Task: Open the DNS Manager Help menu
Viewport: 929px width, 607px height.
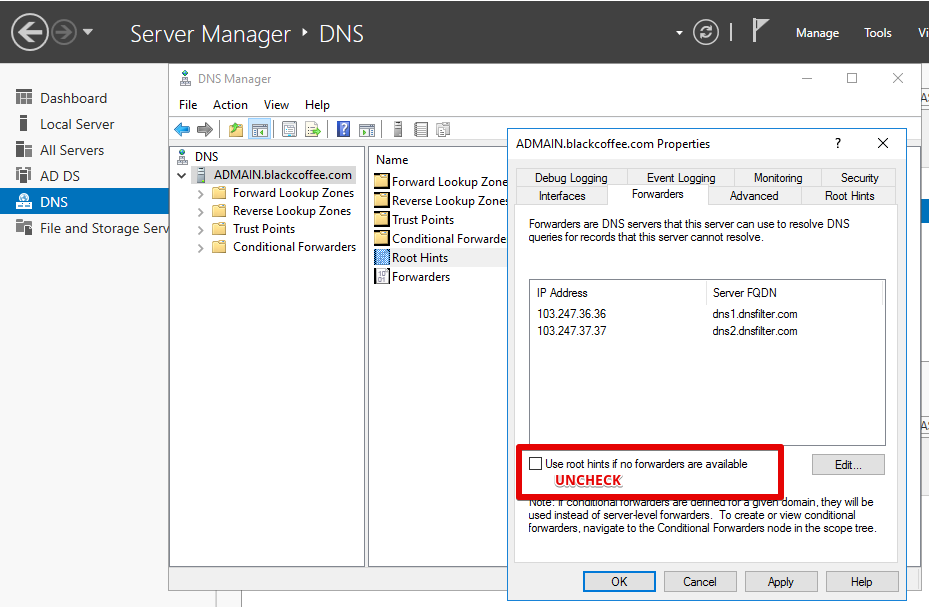Action: tap(317, 105)
